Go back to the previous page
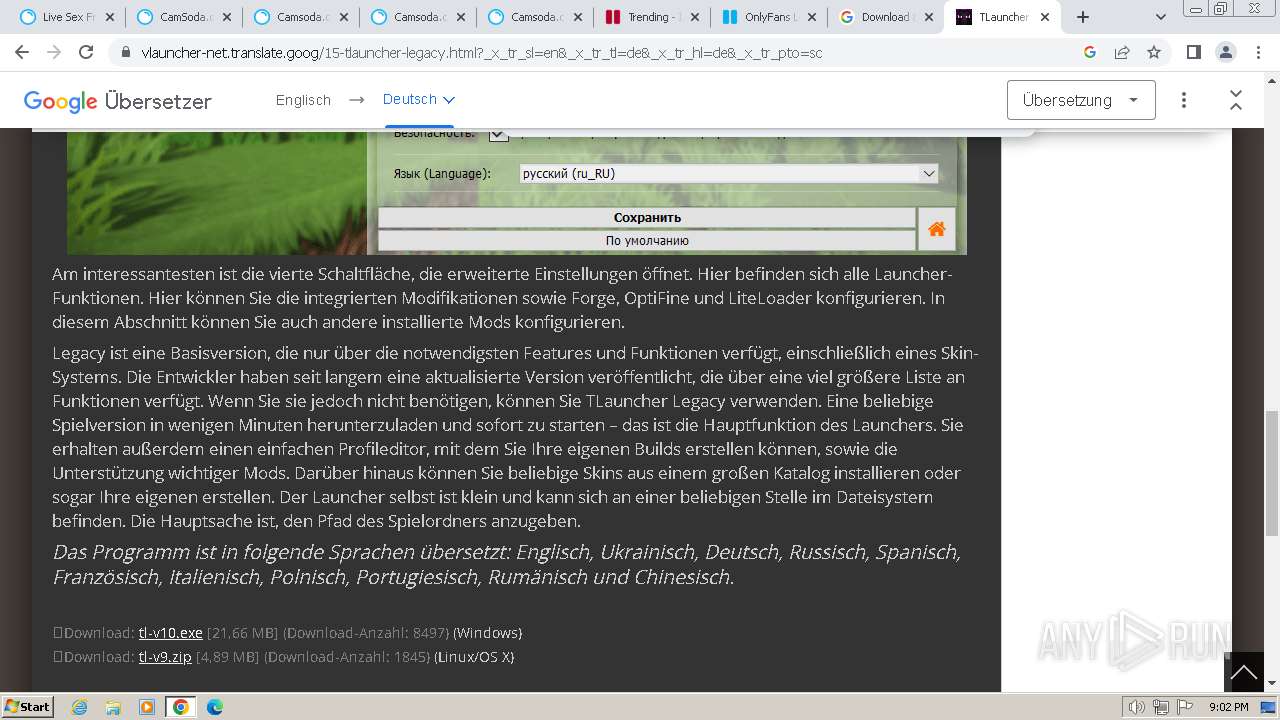This screenshot has height=720, width=1280. pyautogui.click(x=22, y=53)
